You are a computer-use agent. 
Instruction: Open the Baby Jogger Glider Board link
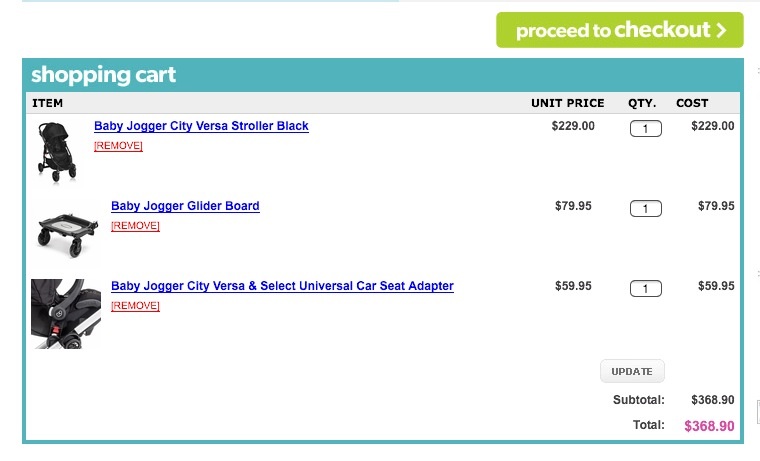click(185, 206)
